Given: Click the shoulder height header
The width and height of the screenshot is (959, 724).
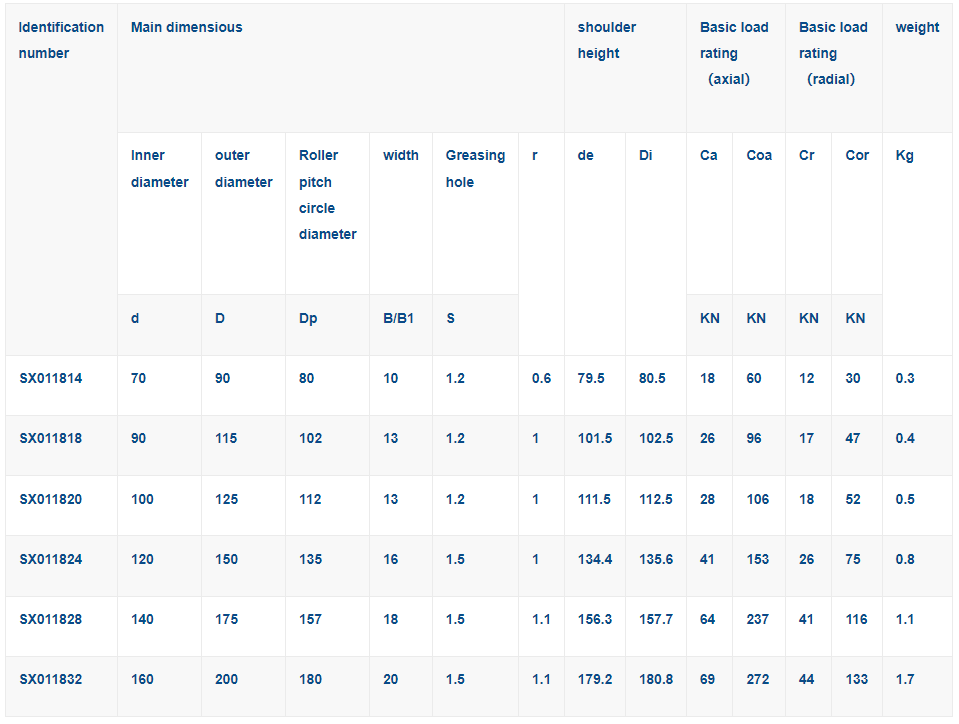Looking at the screenshot, I should pos(606,40).
